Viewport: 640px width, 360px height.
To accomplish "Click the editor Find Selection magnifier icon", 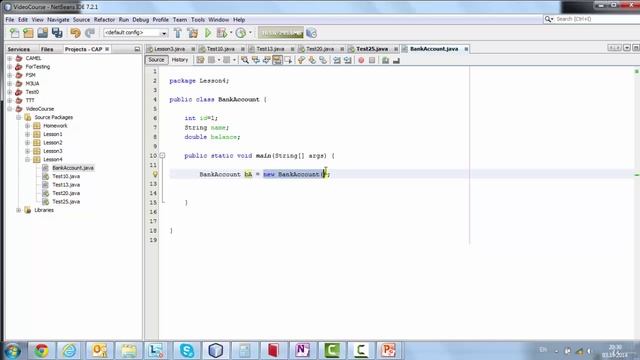I will click(x=244, y=60).
